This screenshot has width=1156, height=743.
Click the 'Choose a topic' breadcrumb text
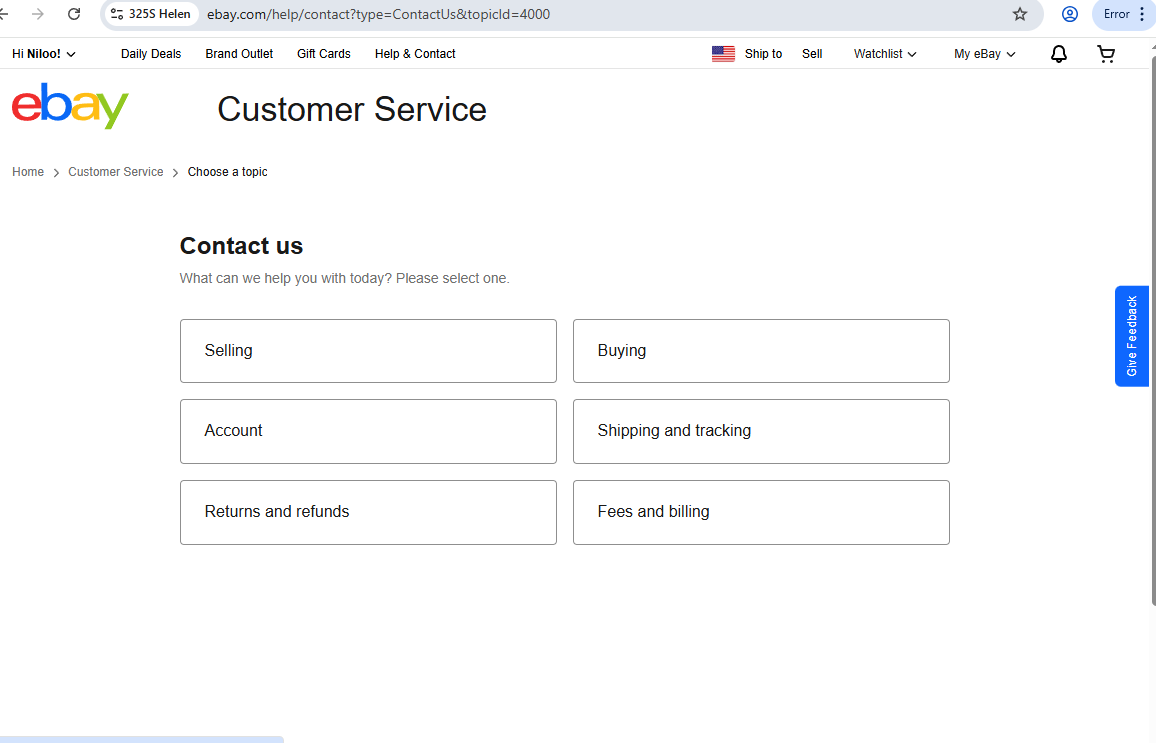tap(227, 172)
